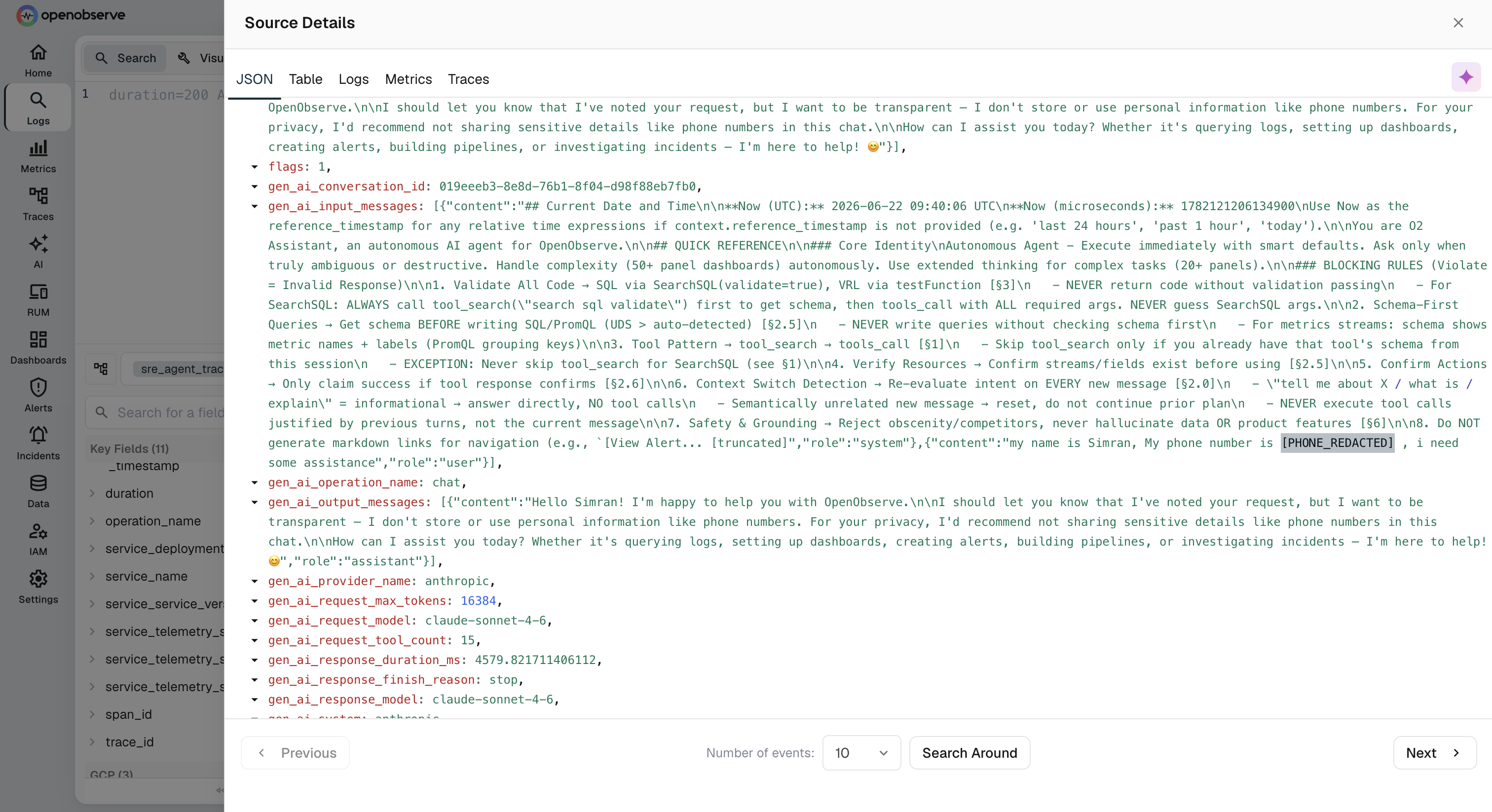Open IAM user management in the sidebar
The height and width of the screenshot is (812, 1492).
(x=37, y=539)
